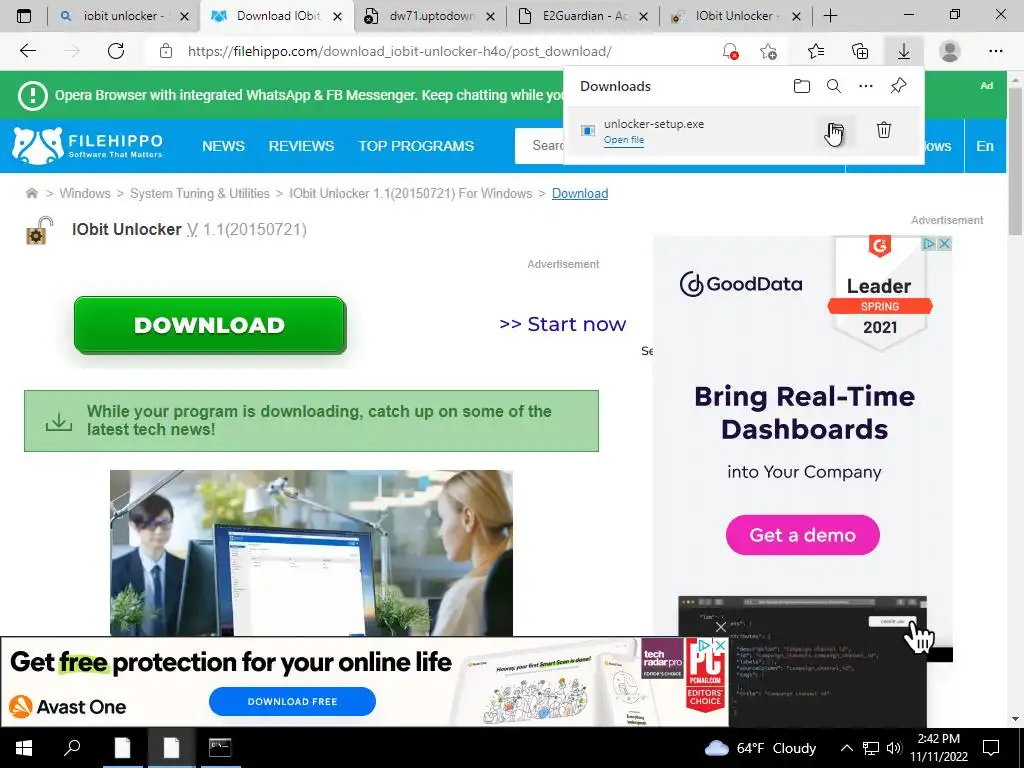
Task: Open the office tech news image
Action: pyautogui.click(x=312, y=553)
